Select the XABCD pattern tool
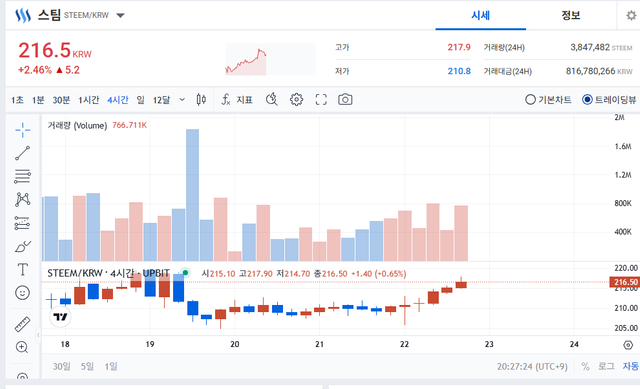The width and height of the screenshot is (640, 389). click(22, 200)
